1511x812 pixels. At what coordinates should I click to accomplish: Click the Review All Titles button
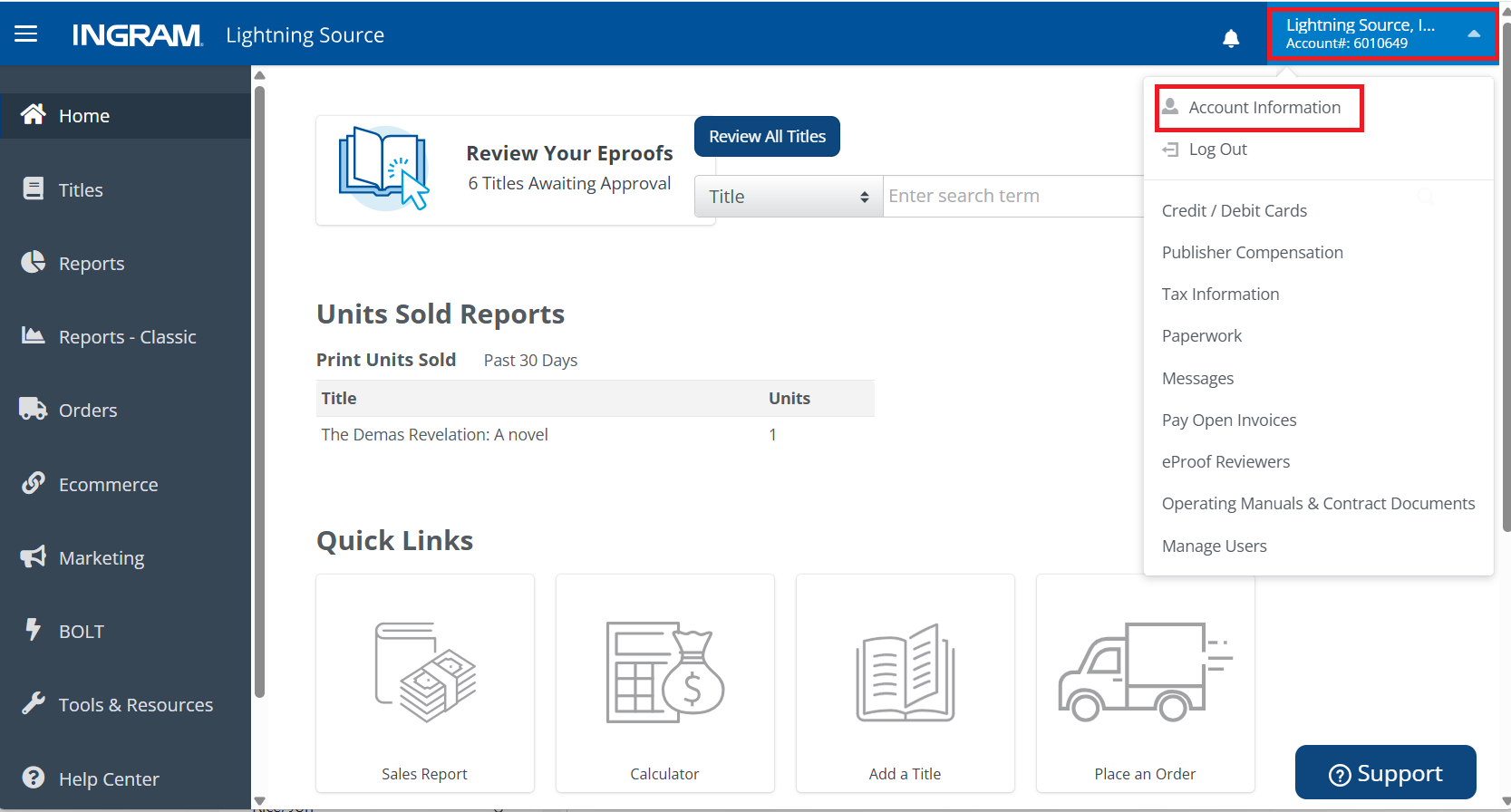[x=767, y=136]
